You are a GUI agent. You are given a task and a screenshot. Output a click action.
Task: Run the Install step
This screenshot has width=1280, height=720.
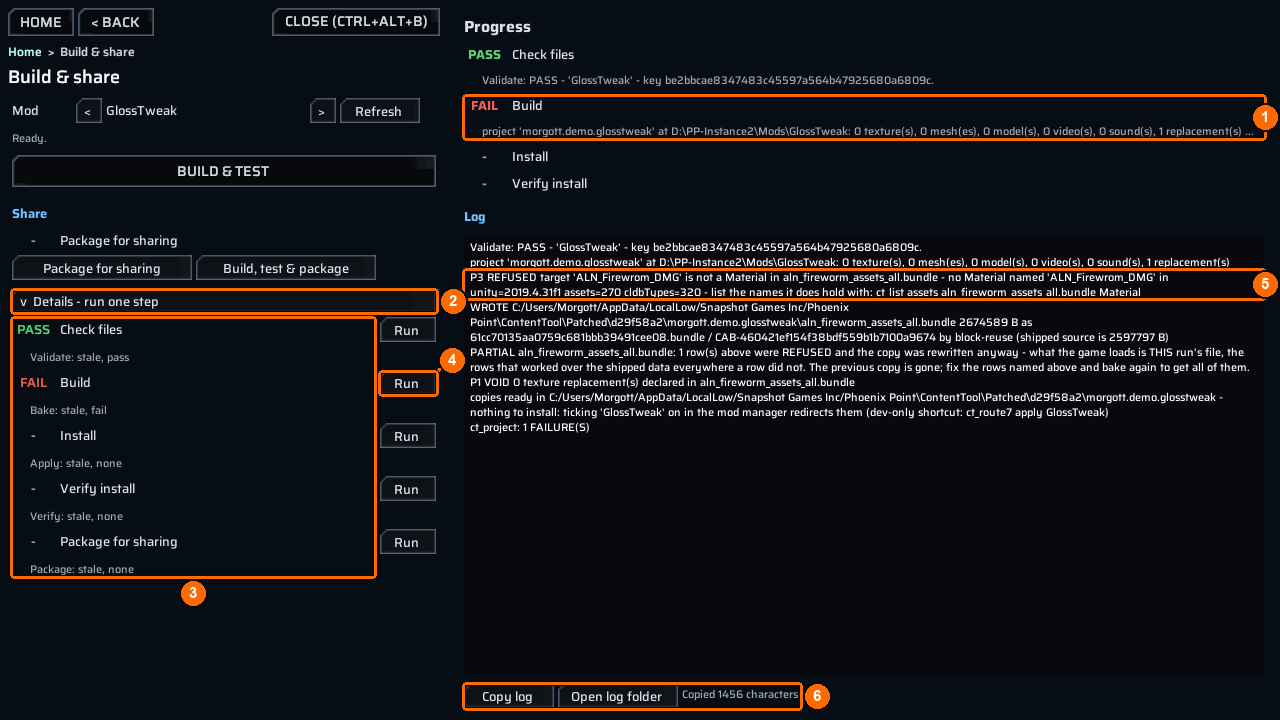point(406,436)
